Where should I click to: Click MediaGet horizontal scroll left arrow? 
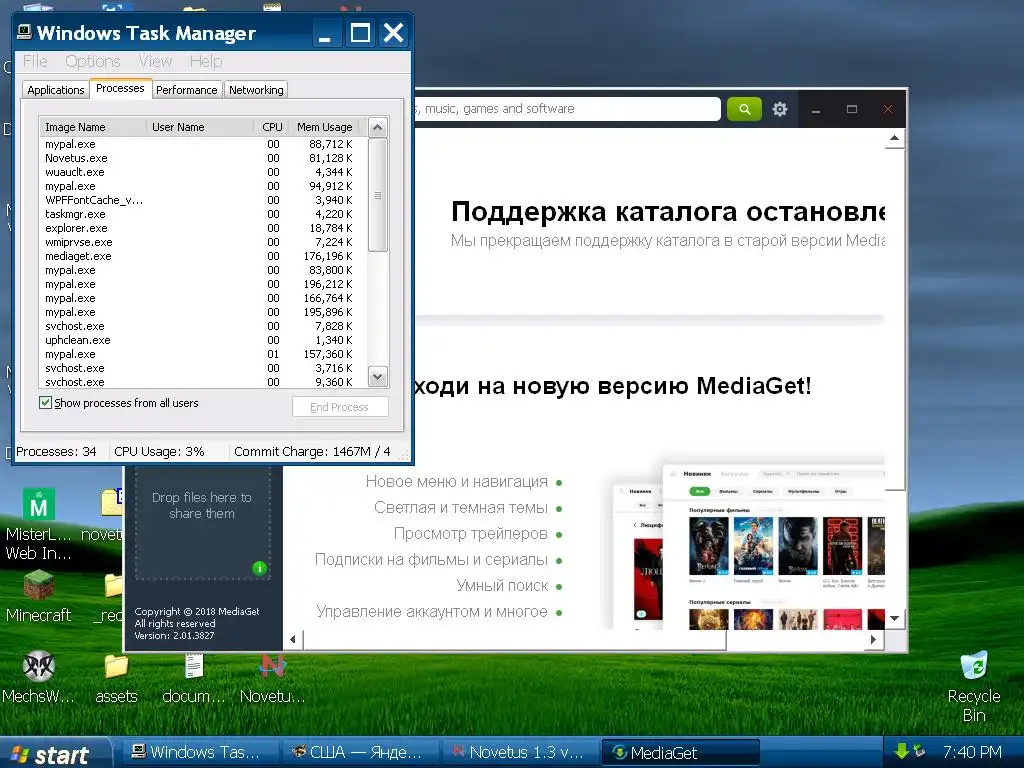pyautogui.click(x=293, y=639)
